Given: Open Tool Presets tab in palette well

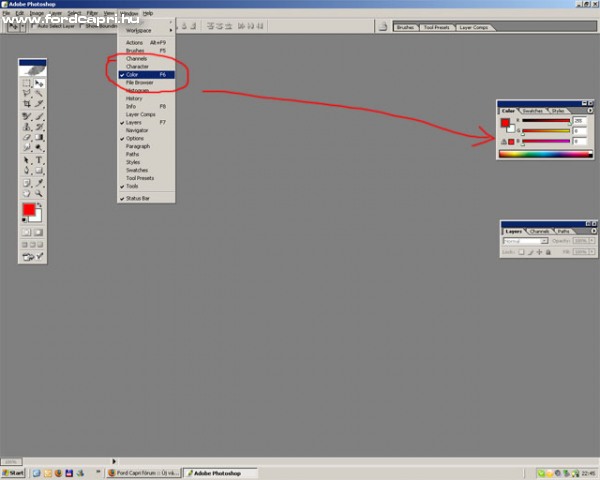Looking at the screenshot, I should 436,27.
